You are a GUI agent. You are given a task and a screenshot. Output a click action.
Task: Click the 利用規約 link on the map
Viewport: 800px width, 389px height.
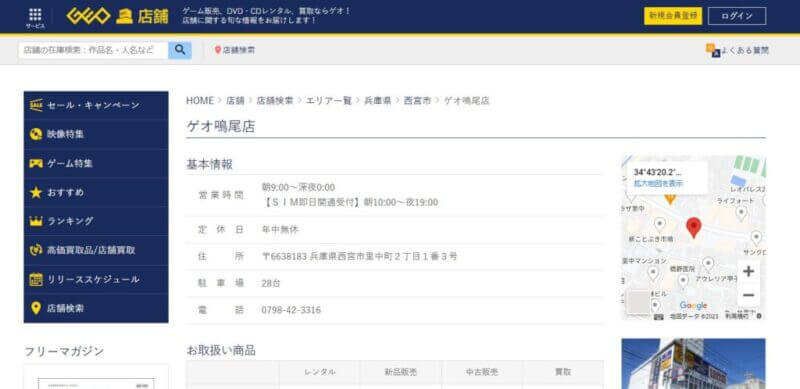(x=737, y=317)
